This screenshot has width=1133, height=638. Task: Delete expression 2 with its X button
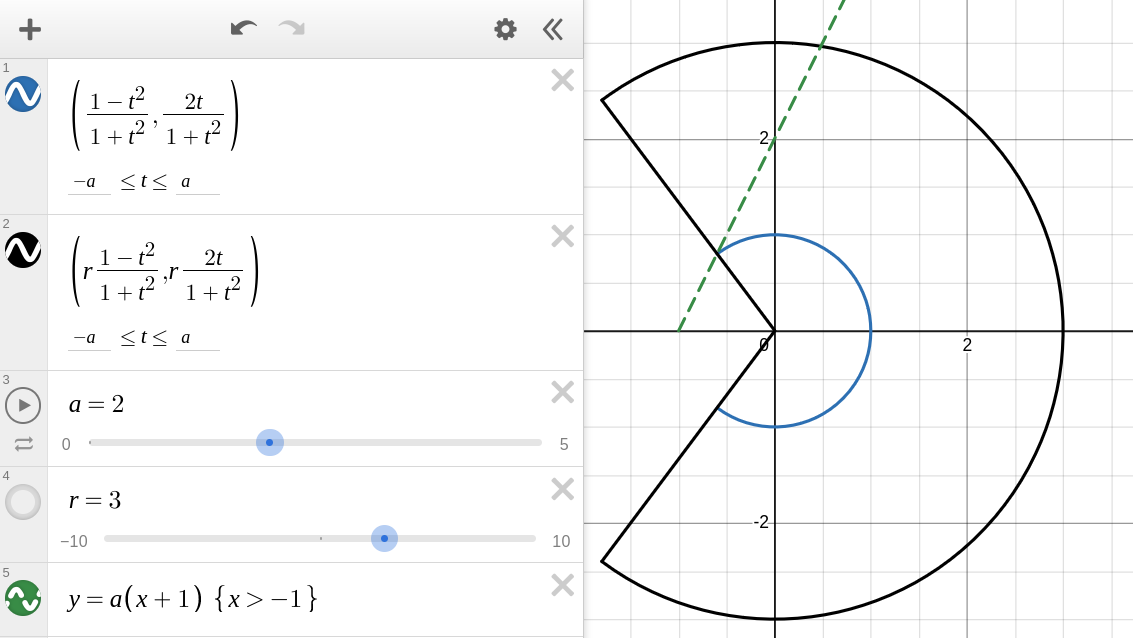[x=563, y=236]
